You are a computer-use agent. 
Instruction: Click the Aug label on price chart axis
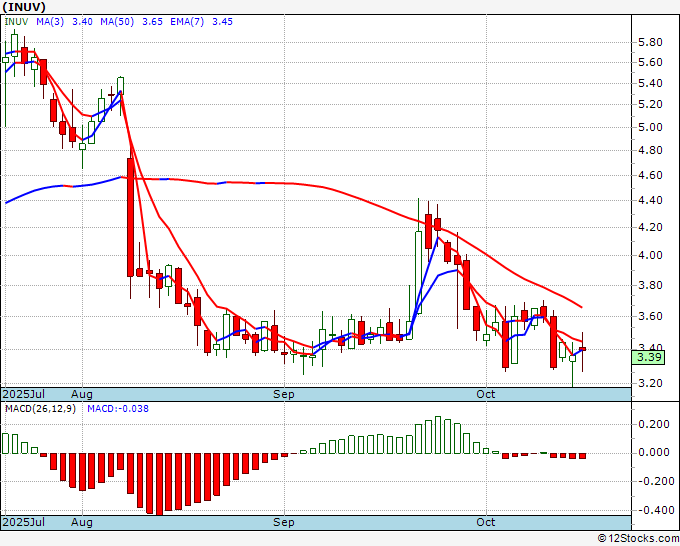point(82,394)
